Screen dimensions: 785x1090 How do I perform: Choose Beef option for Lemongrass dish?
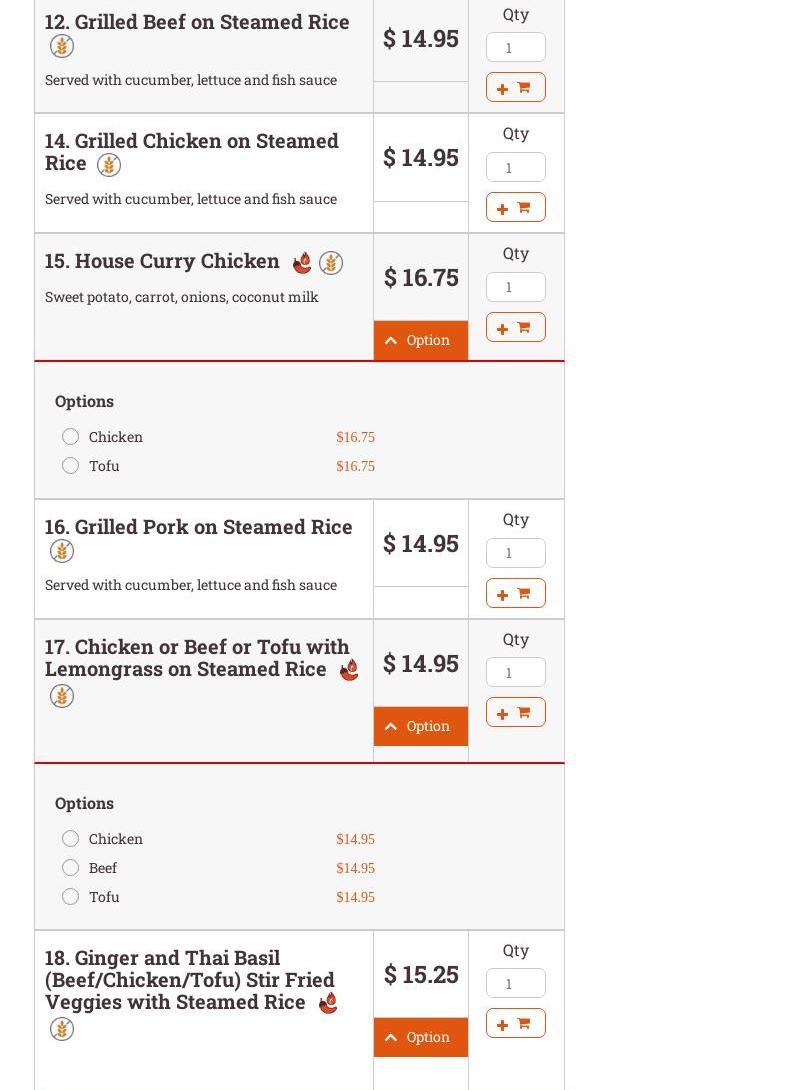pos(70,868)
